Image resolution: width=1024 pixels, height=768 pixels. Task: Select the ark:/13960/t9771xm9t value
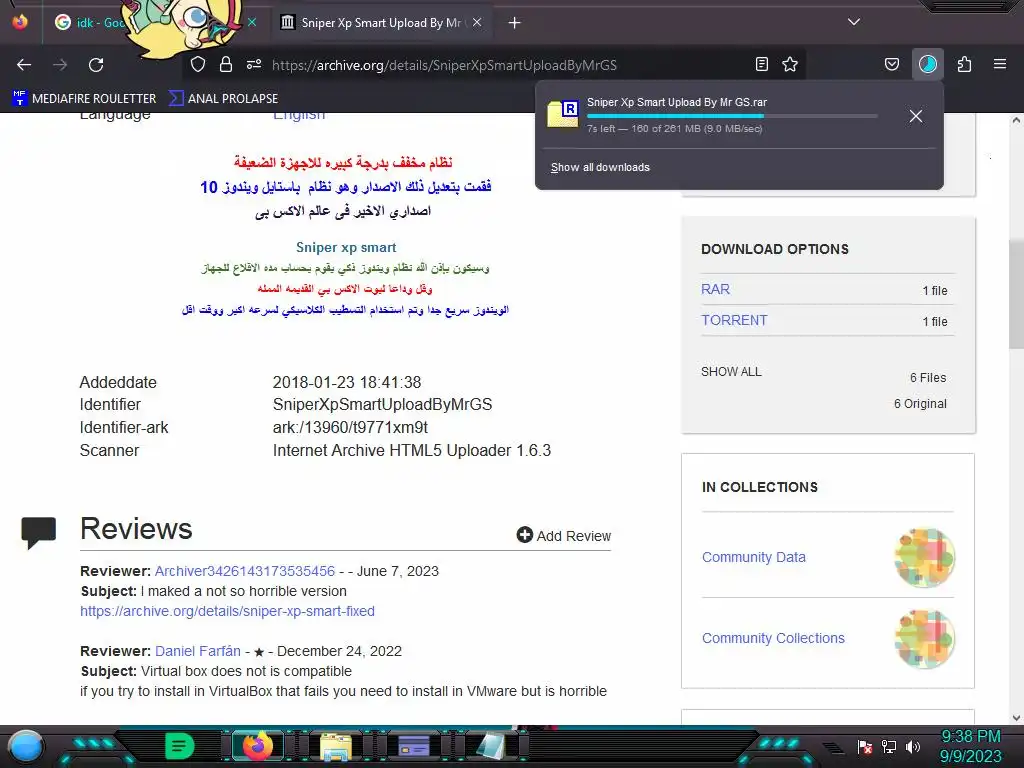[350, 427]
